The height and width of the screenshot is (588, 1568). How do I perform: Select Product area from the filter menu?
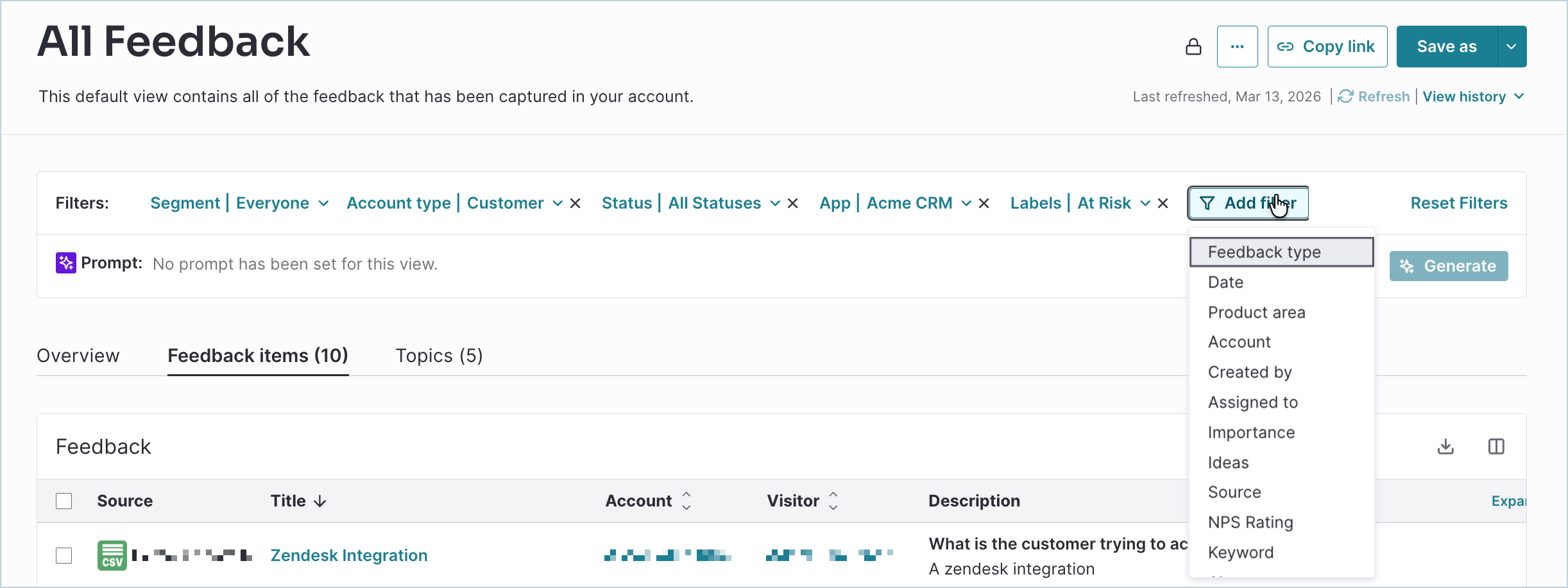pos(1281,313)
